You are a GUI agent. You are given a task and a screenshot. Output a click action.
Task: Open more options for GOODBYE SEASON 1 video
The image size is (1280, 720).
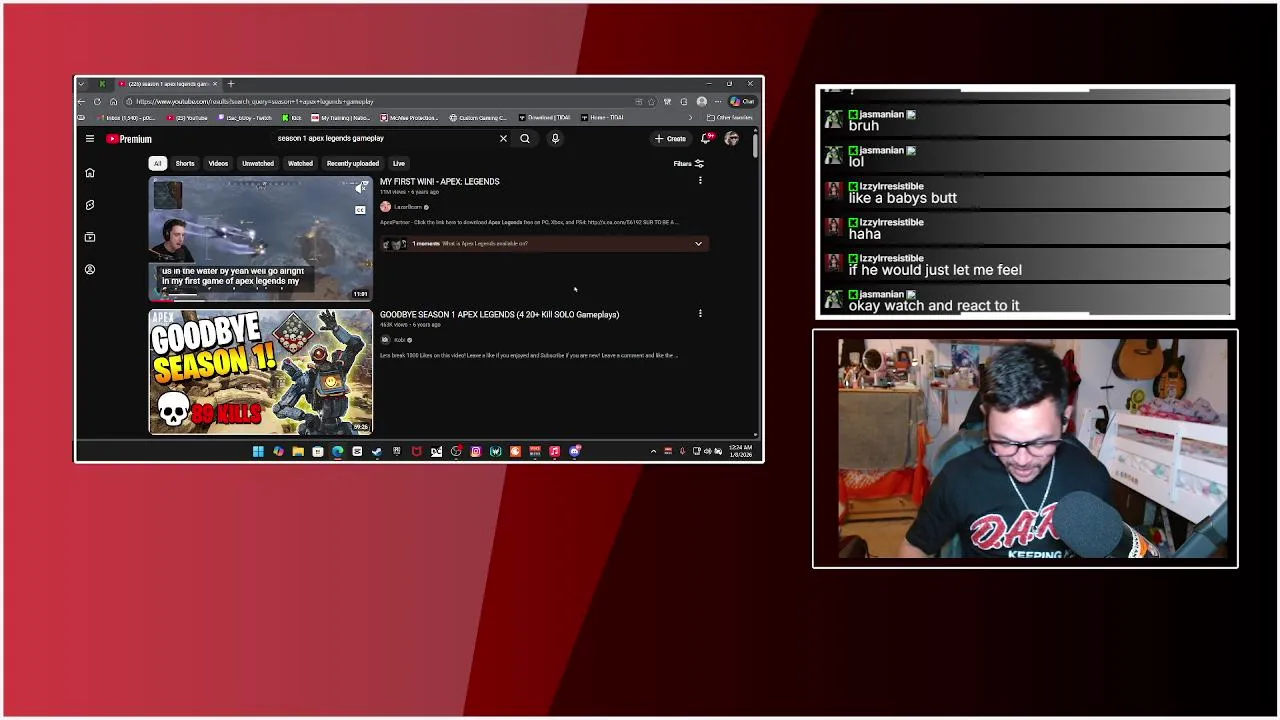pos(700,314)
